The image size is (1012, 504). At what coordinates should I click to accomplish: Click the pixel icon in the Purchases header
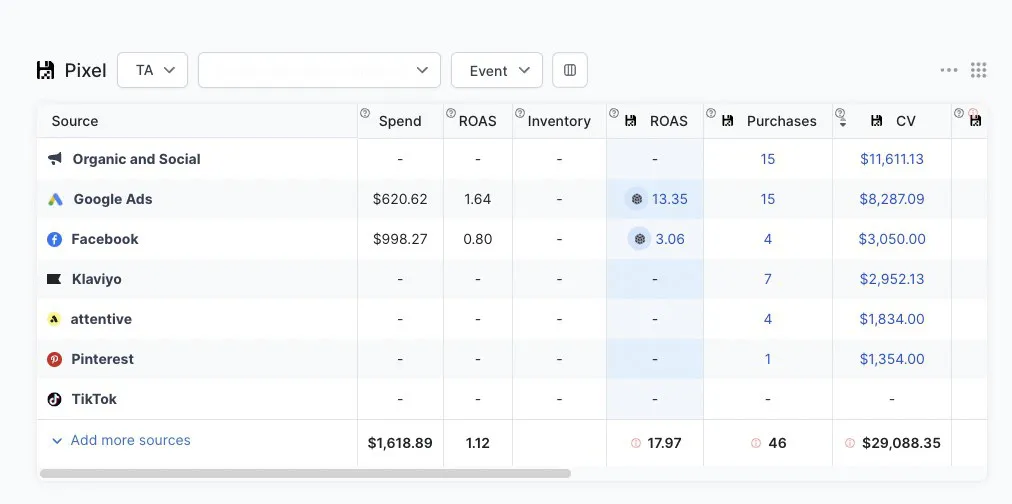pyautogui.click(x=727, y=121)
